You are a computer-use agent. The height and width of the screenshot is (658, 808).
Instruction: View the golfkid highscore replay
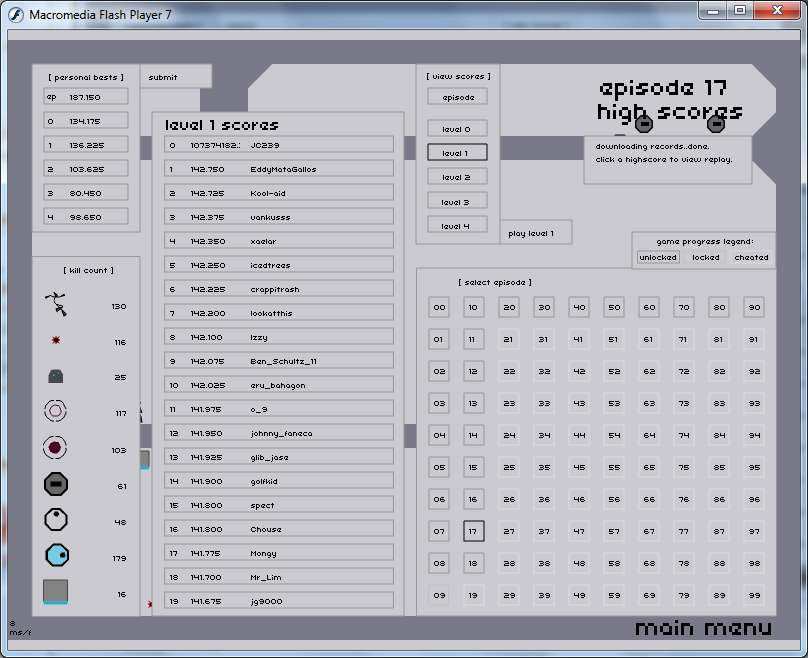pos(279,481)
